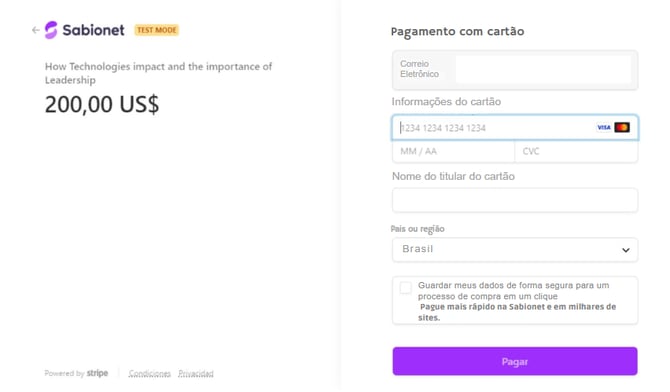
Task: Click the Powered by text in footer
Action: 64,374
